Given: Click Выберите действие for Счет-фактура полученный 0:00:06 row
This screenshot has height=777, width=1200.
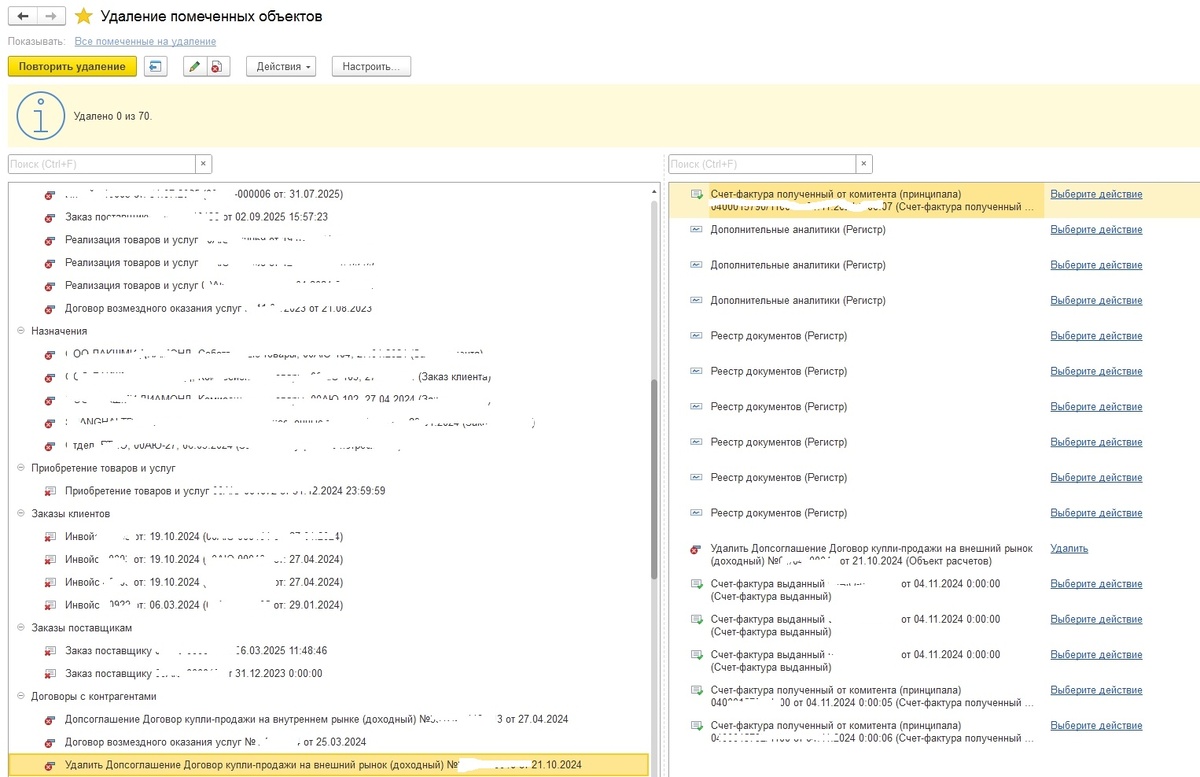Looking at the screenshot, I should coord(1096,726).
